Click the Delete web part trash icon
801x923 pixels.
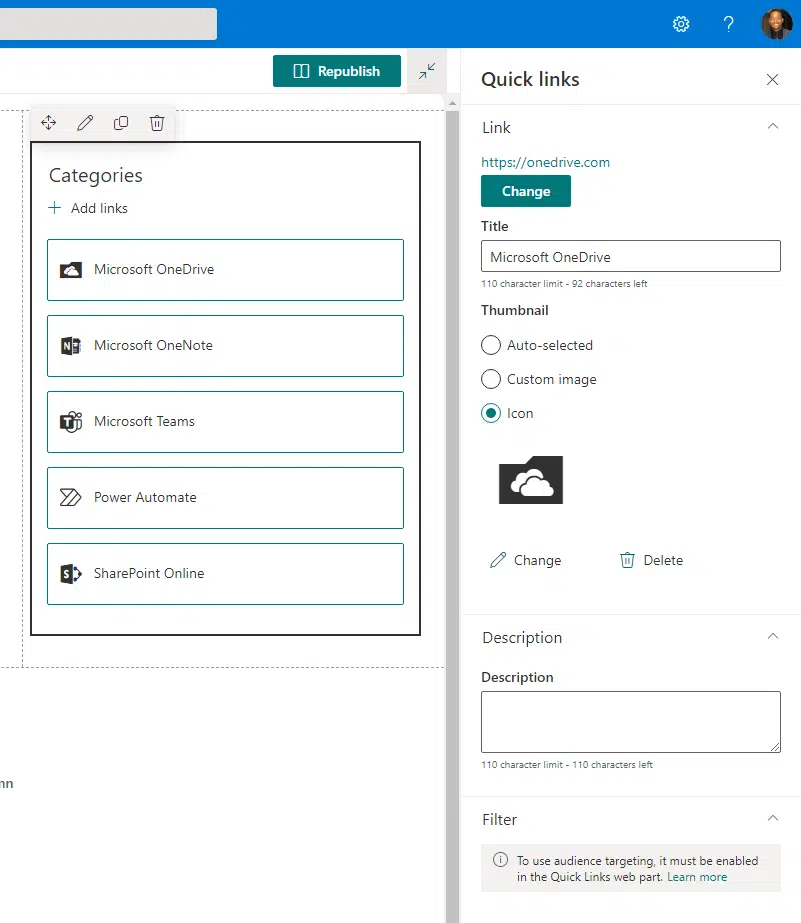[x=157, y=122]
